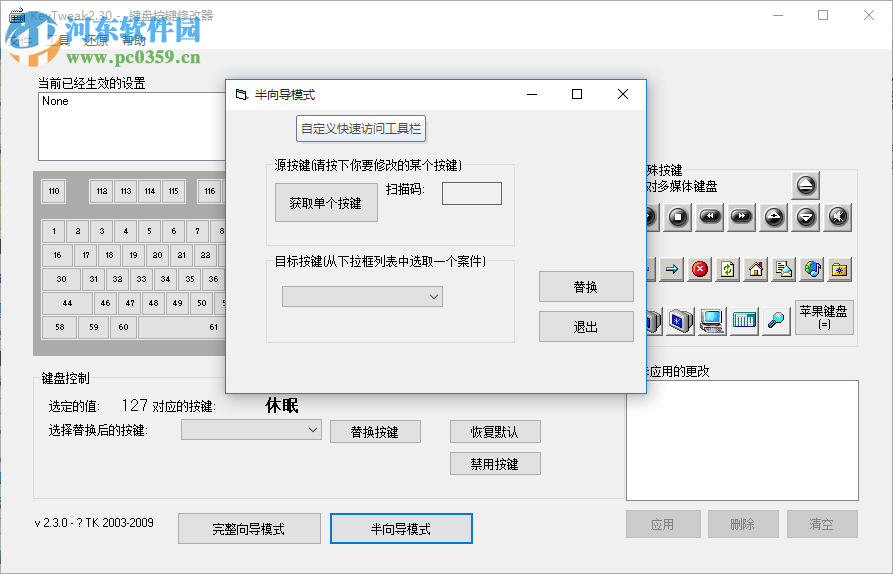Image resolution: width=893 pixels, height=574 pixels.
Task: Click the 完整向导模式 button
Action: click(249, 529)
